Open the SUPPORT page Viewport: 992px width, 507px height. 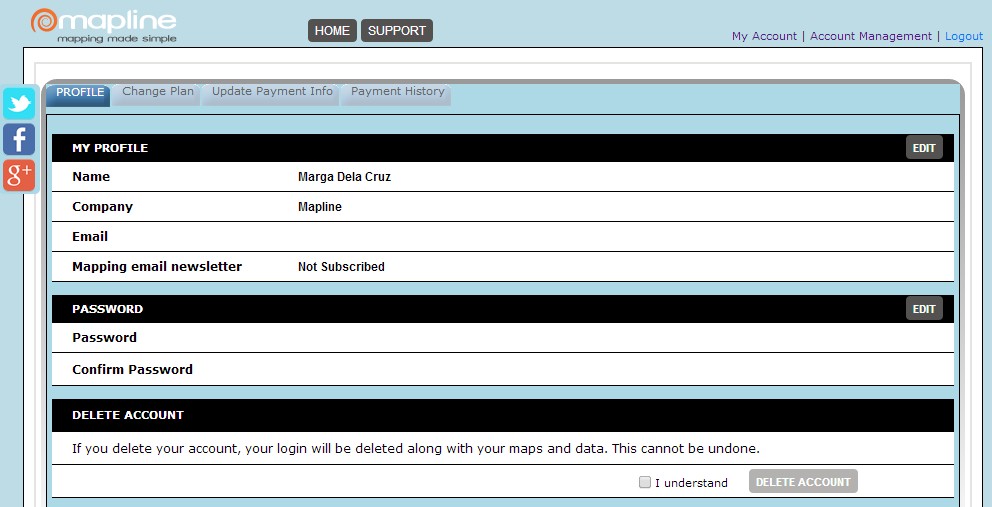pyautogui.click(x=397, y=30)
